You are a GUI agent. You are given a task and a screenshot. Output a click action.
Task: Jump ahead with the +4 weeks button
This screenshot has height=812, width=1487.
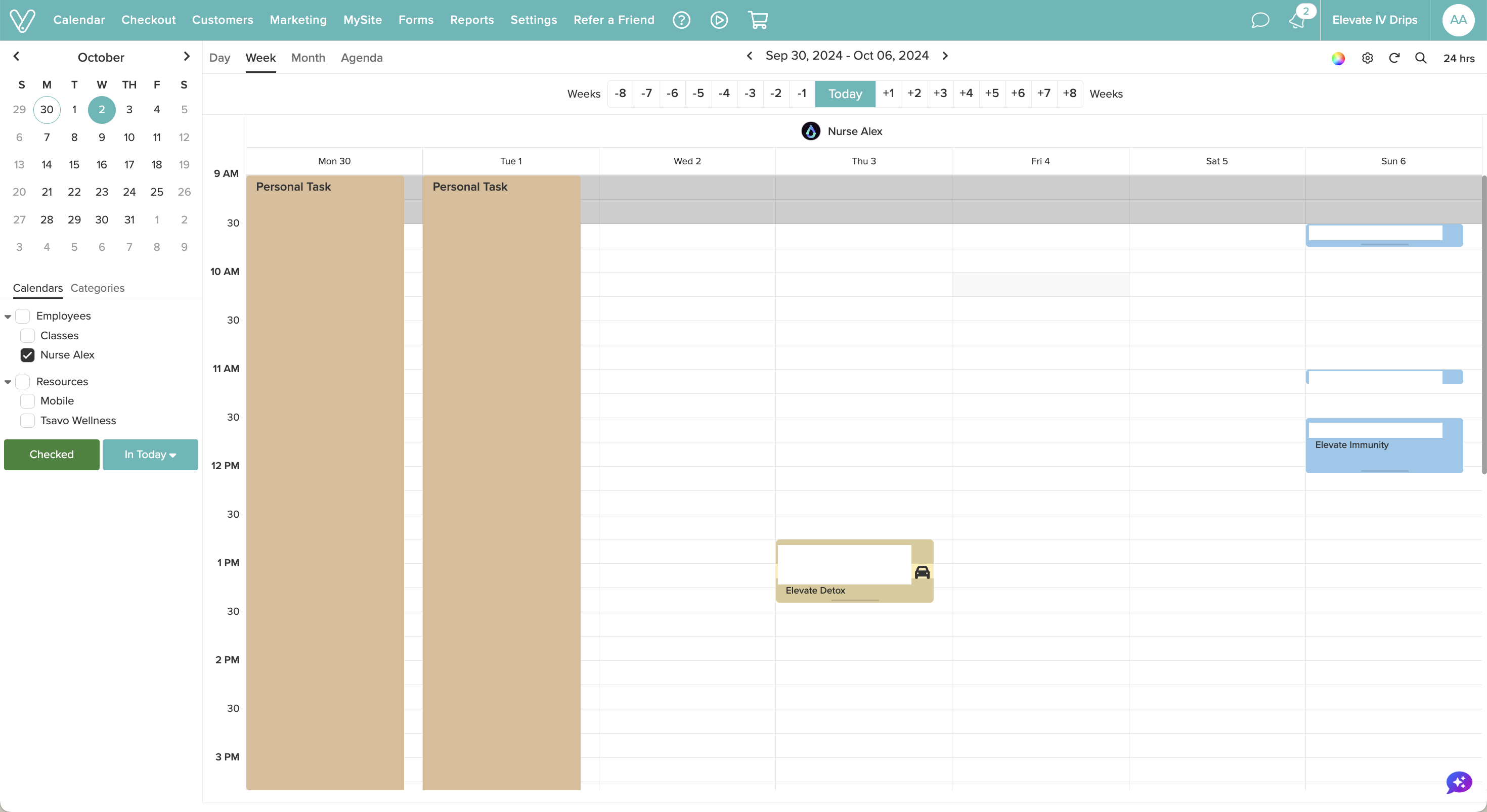[966, 94]
